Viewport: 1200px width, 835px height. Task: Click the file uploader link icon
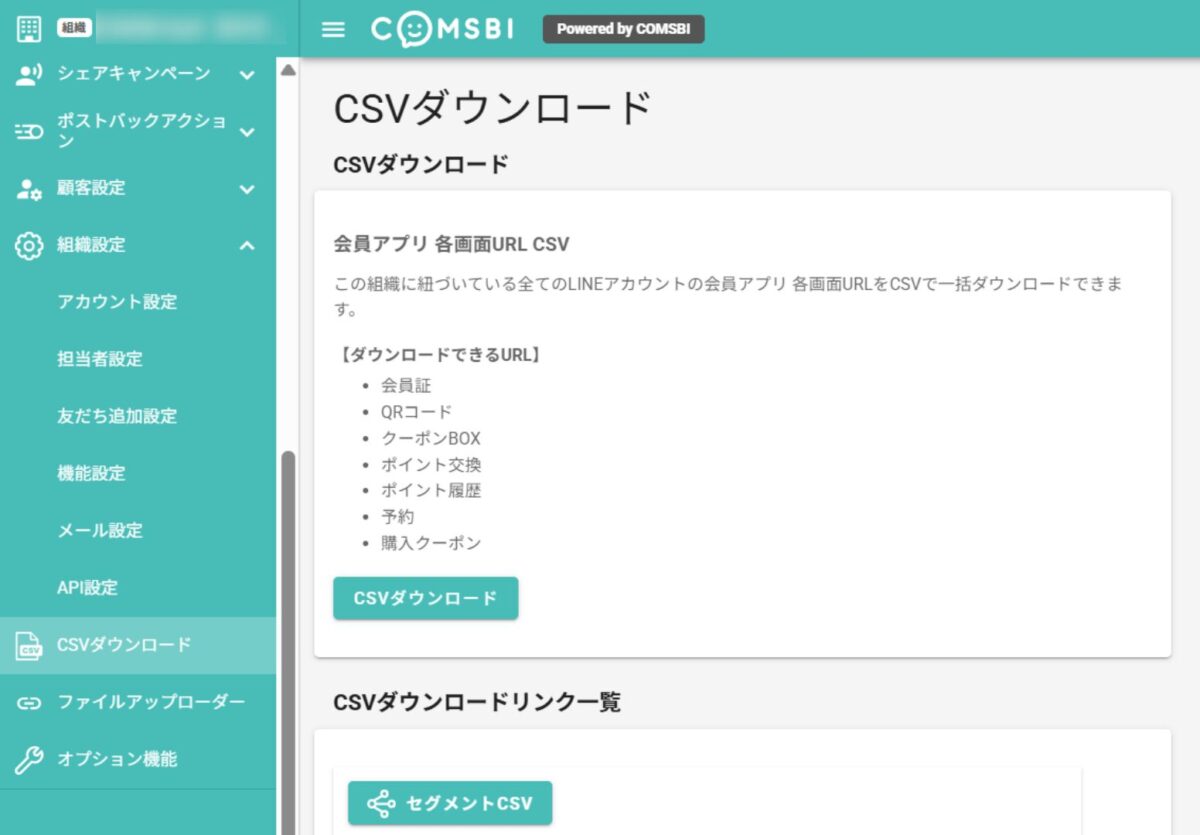(x=29, y=703)
